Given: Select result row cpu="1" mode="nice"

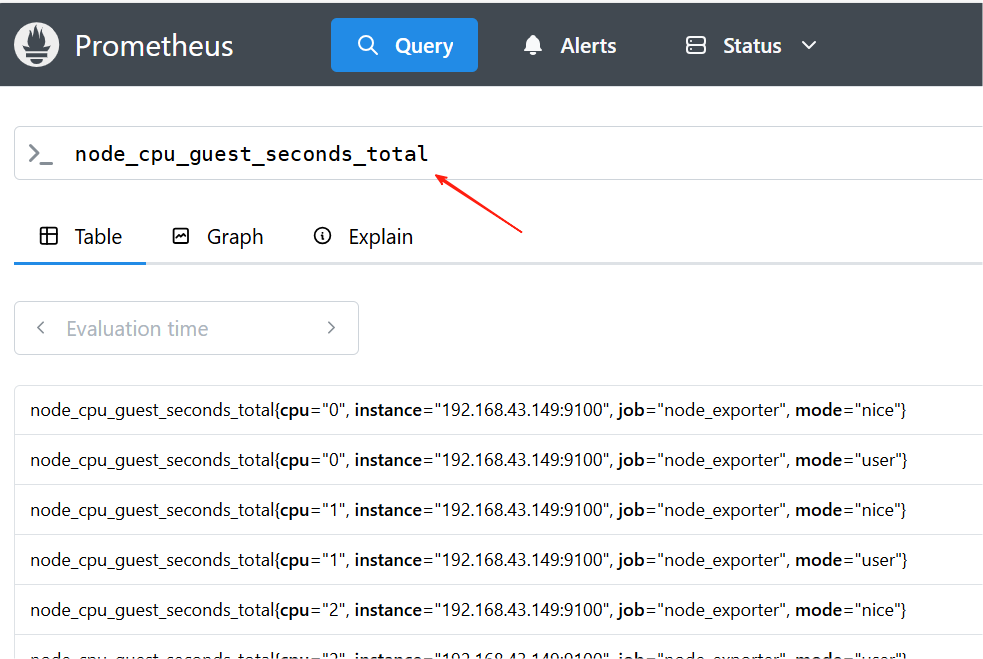Looking at the screenshot, I should (x=498, y=510).
